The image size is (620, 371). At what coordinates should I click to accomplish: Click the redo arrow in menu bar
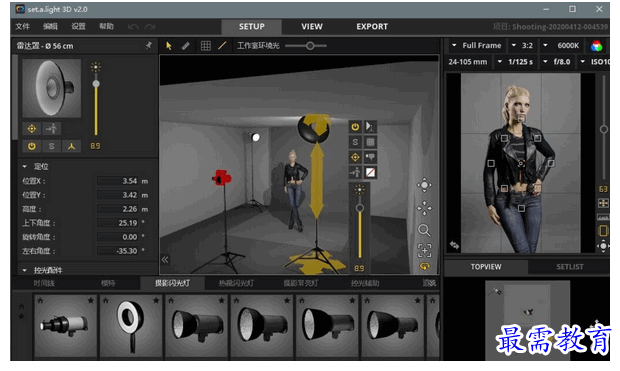pos(149,26)
